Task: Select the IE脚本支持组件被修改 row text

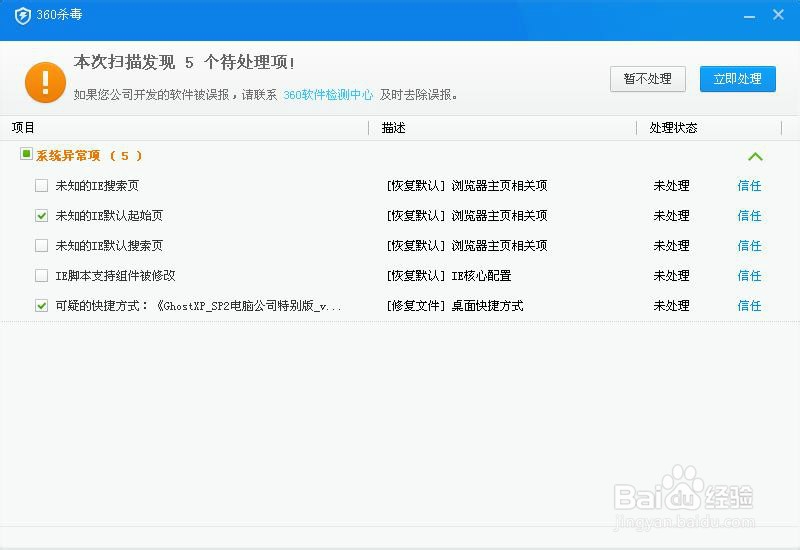Action: click(x=115, y=276)
